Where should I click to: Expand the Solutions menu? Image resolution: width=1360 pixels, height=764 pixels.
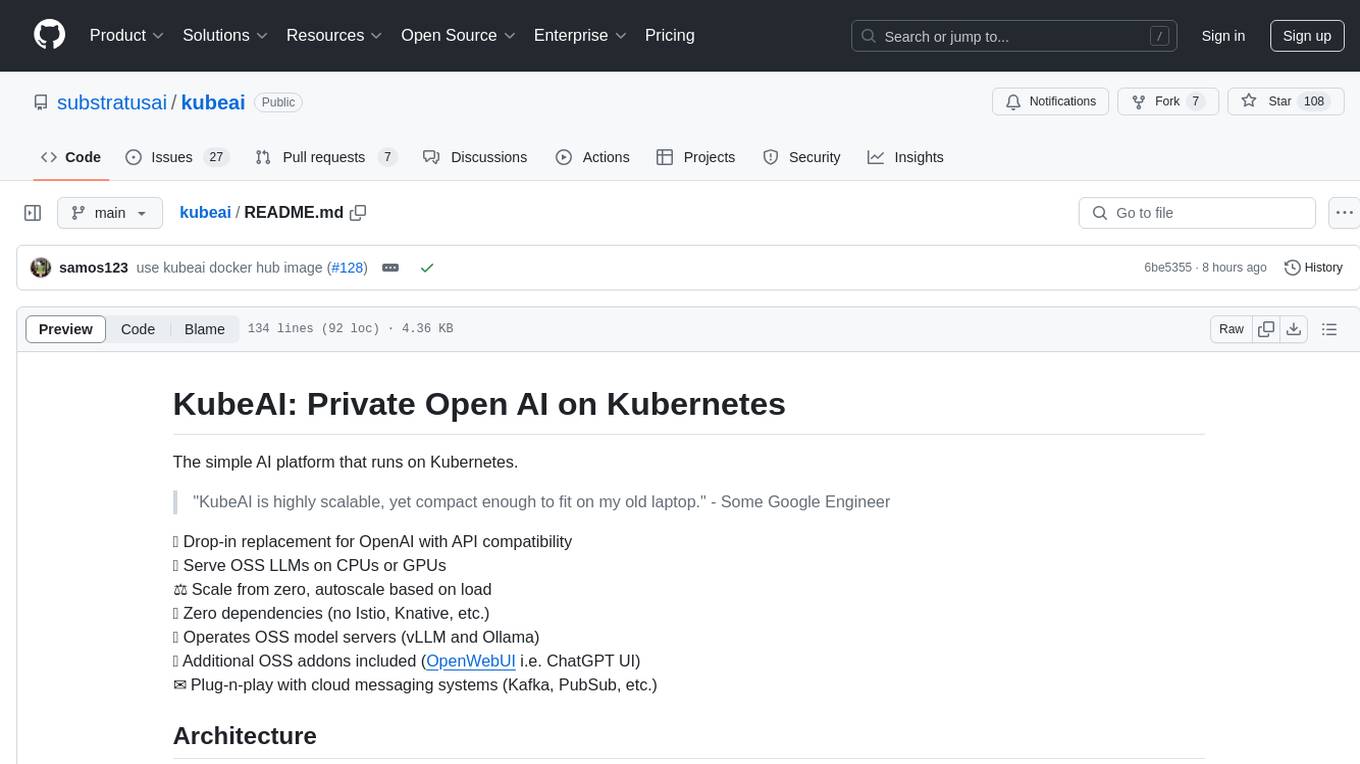point(225,35)
